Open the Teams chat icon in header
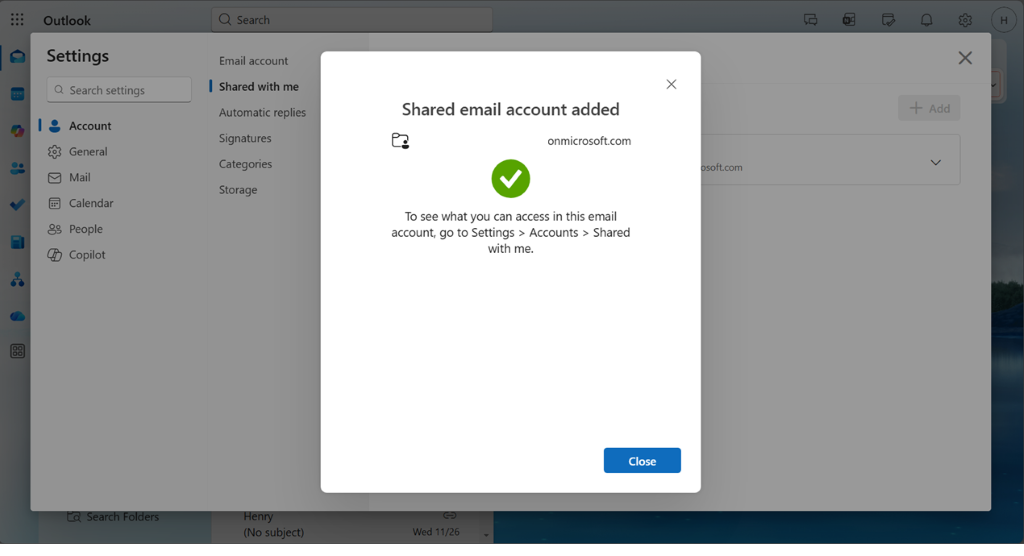This screenshot has width=1024, height=556. 810,20
